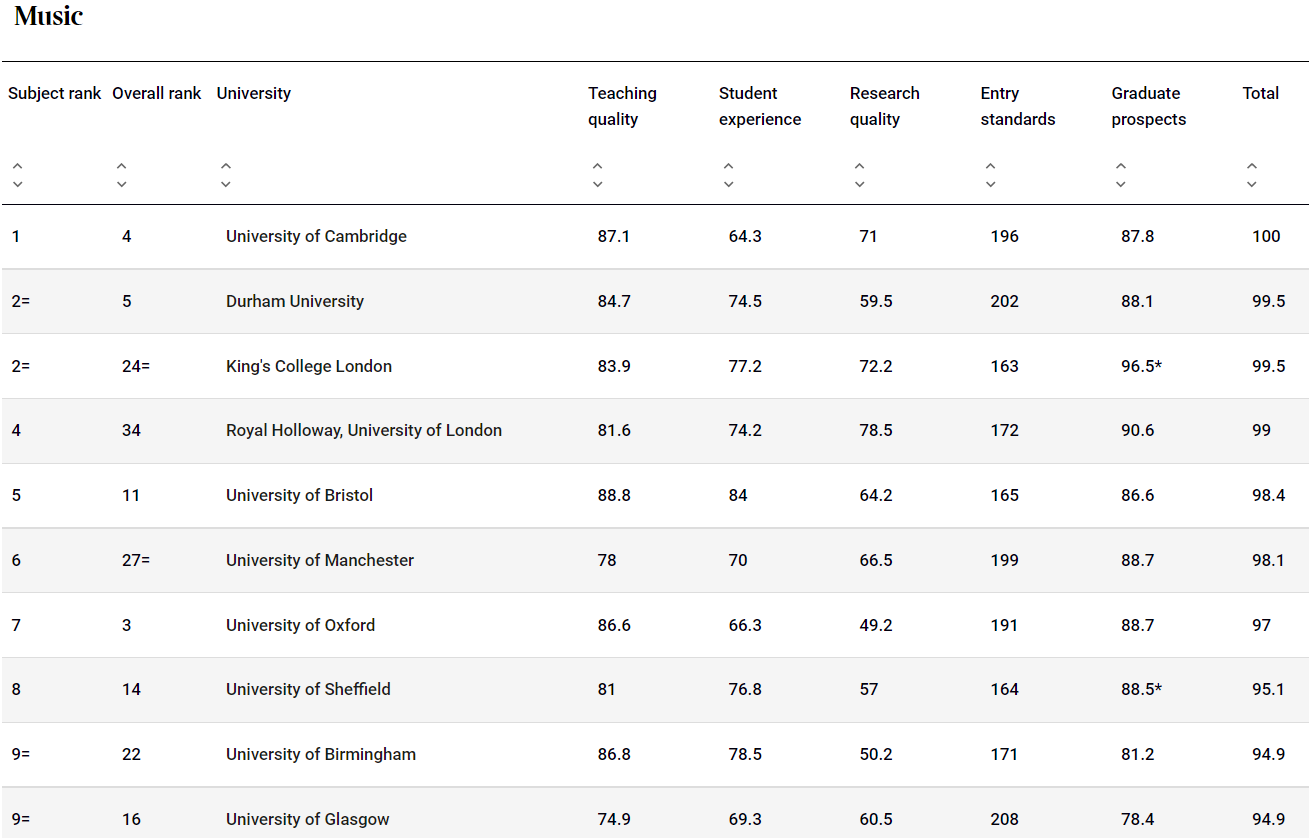Sort University column descending arrow
Screen dimensions: 1309x838
point(226,184)
